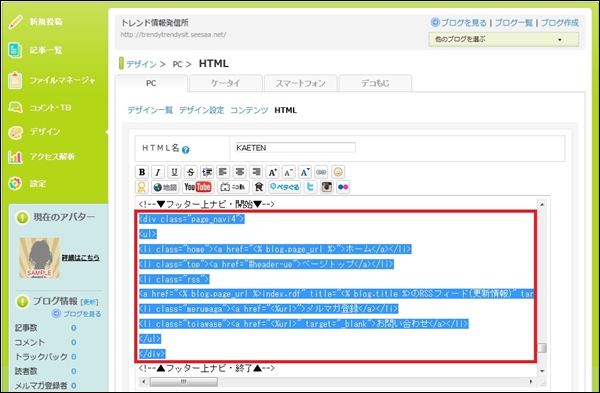Click the award ribbon icon
This screenshot has height=393, width=600.
click(x=142, y=187)
